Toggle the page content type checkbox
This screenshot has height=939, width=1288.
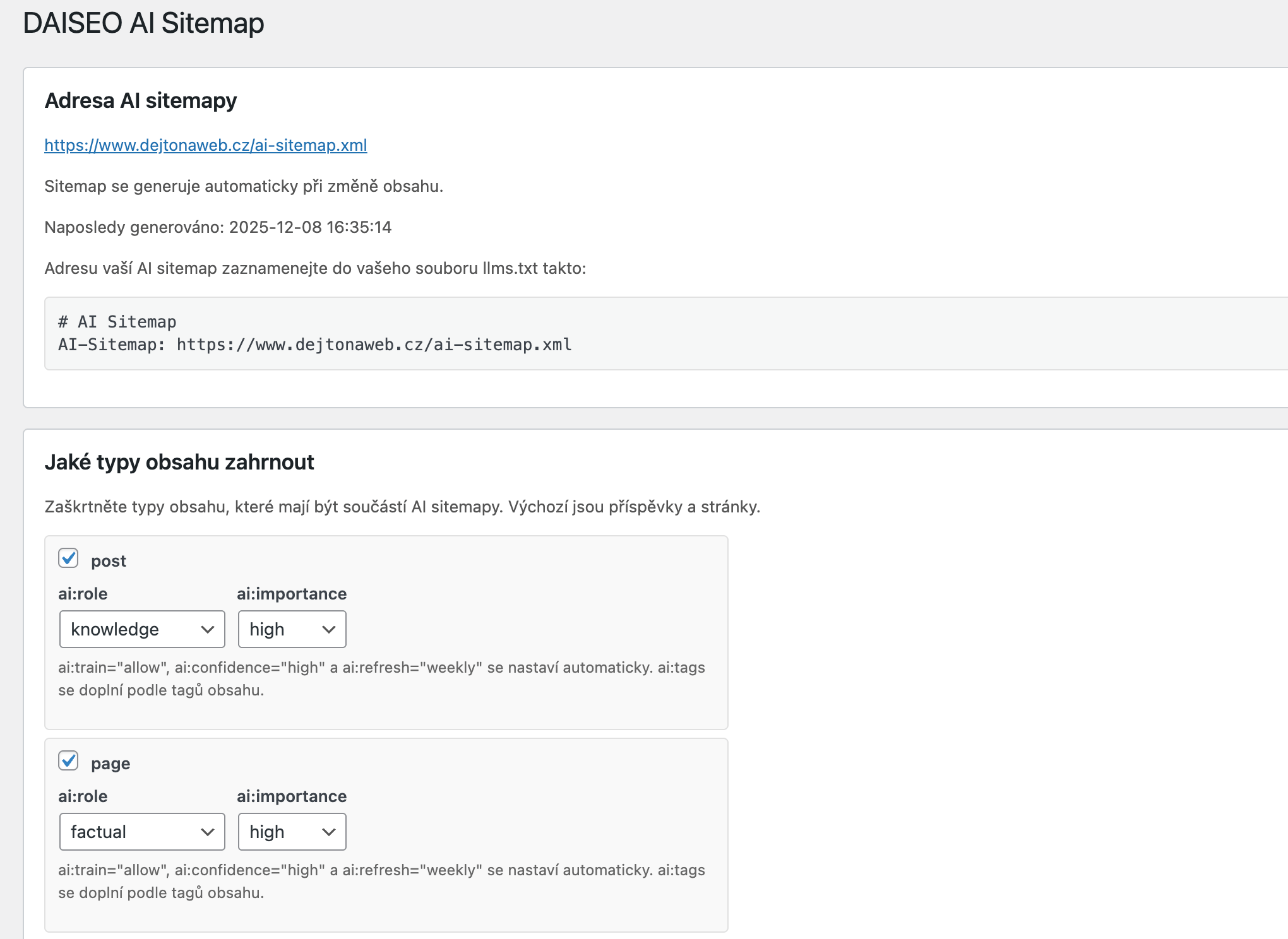click(68, 761)
